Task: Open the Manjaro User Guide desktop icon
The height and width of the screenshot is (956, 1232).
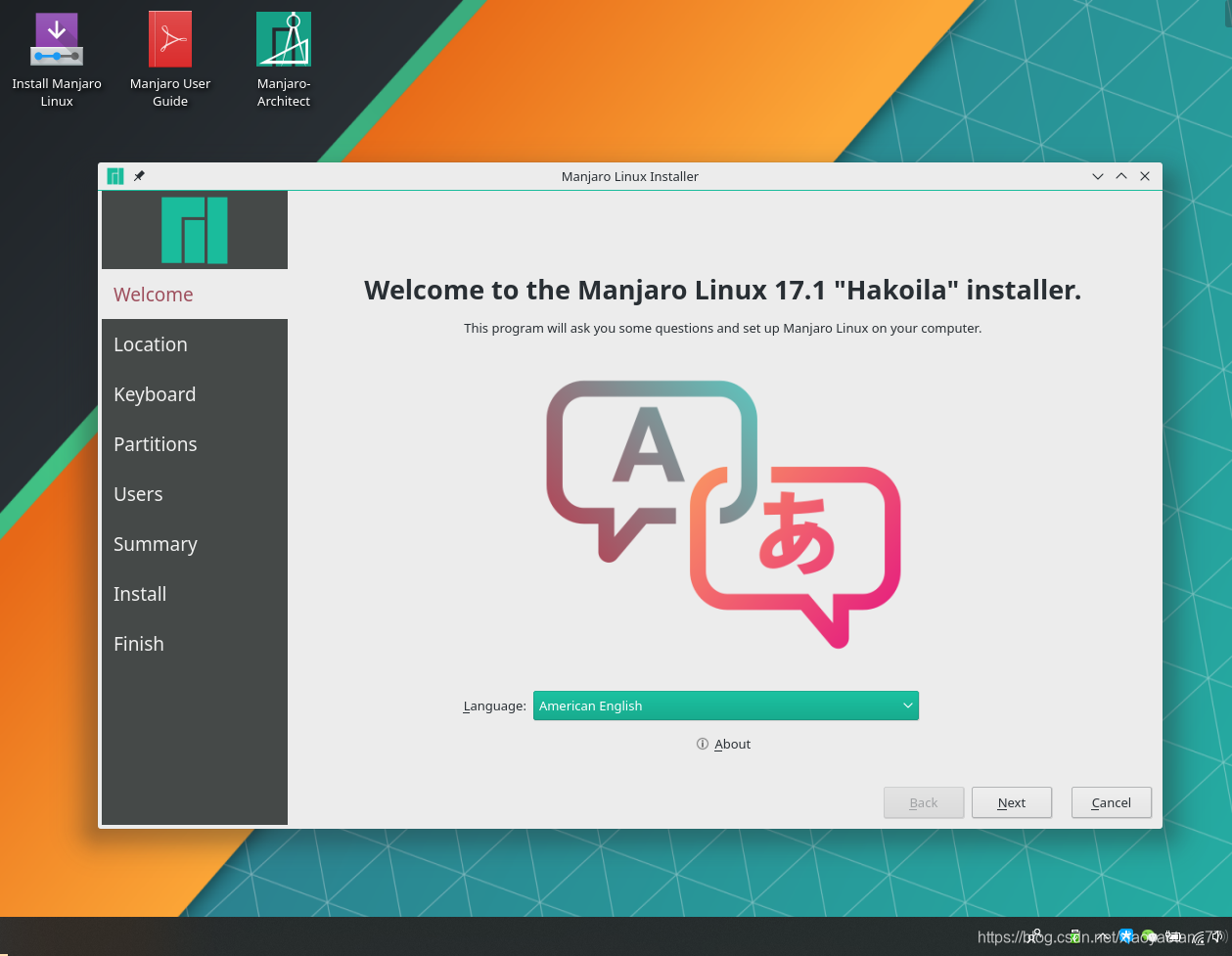Action: click(170, 59)
